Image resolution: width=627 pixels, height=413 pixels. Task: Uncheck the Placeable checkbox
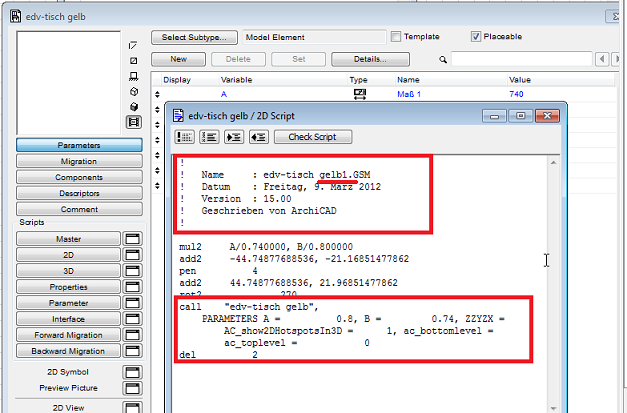coord(475,37)
